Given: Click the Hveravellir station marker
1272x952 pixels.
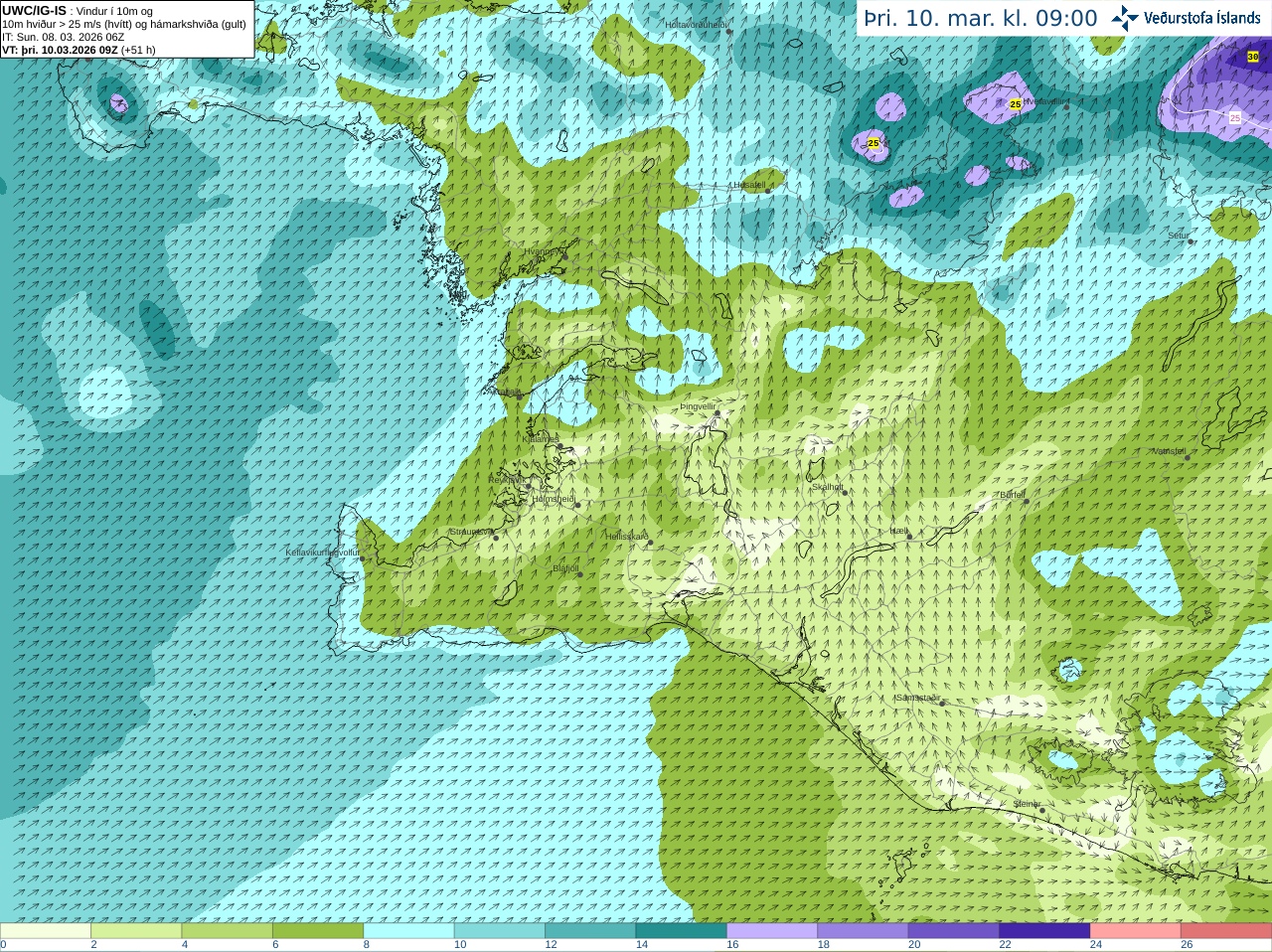Looking at the screenshot, I should pos(1067,106).
